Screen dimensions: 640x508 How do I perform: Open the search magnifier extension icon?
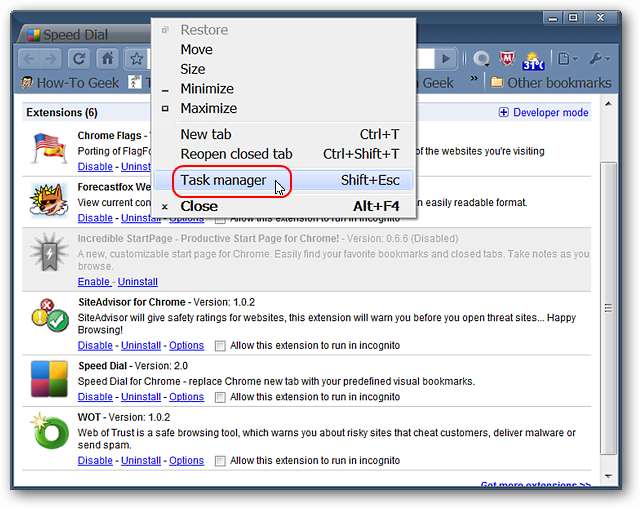[482, 59]
